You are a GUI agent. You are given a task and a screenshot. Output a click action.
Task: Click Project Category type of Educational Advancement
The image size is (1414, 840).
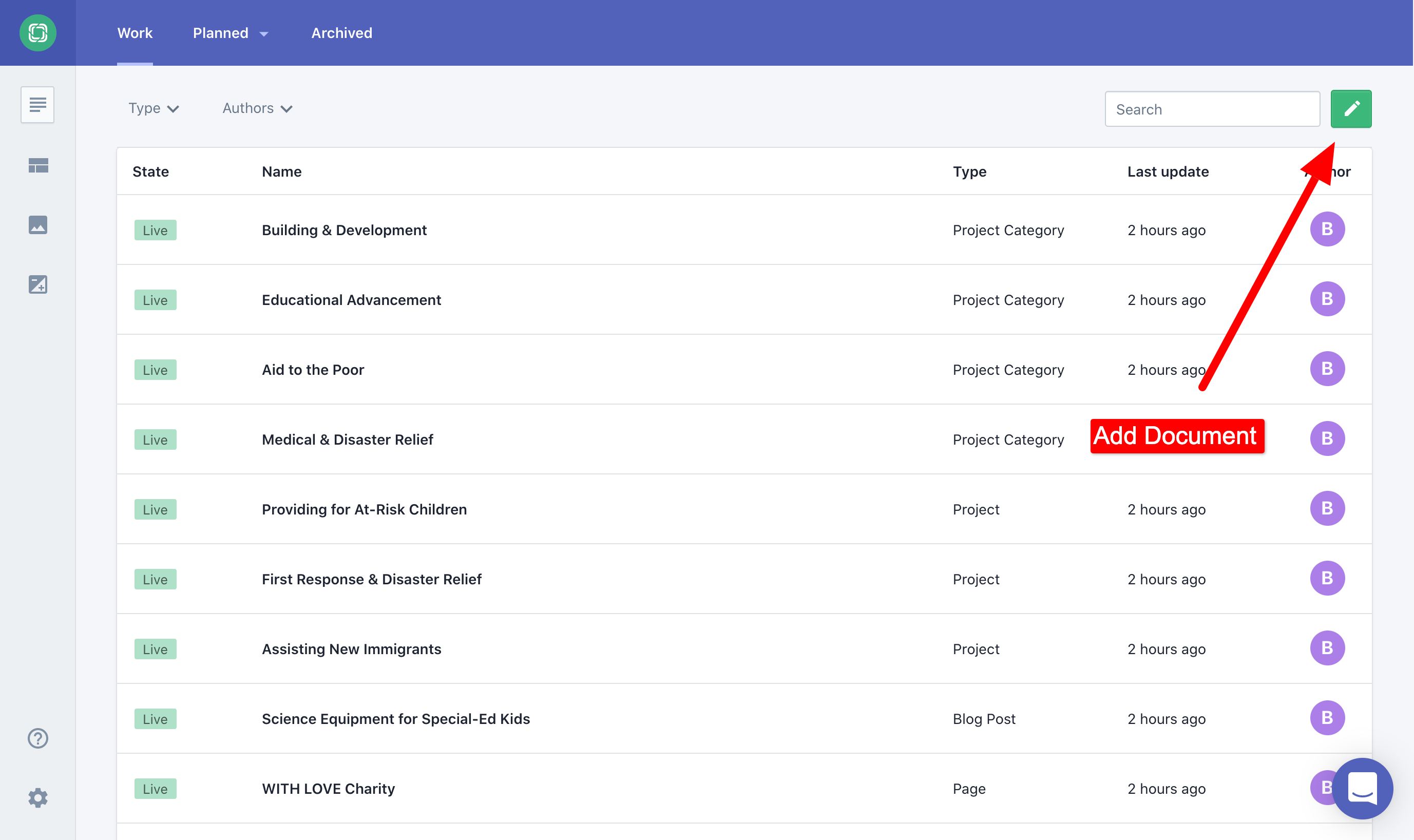[x=1008, y=300]
